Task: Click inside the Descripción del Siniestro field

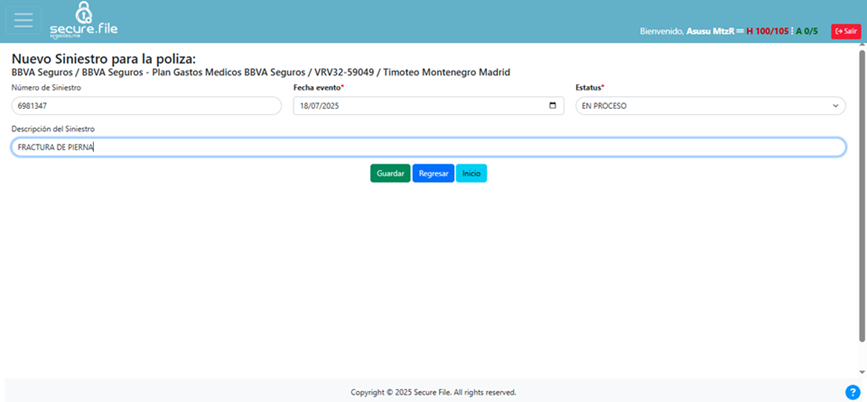Action: [428, 147]
